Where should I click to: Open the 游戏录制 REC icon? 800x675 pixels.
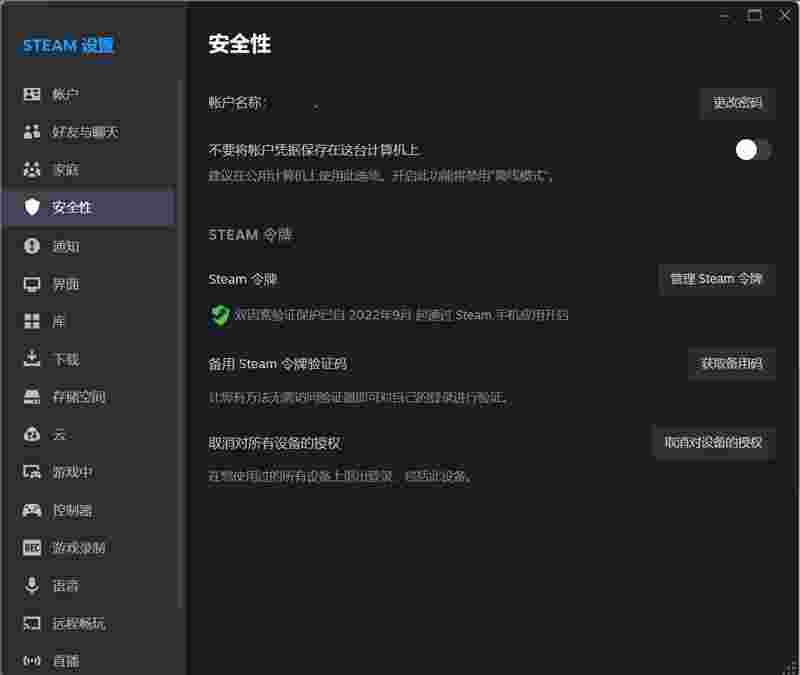(32, 547)
